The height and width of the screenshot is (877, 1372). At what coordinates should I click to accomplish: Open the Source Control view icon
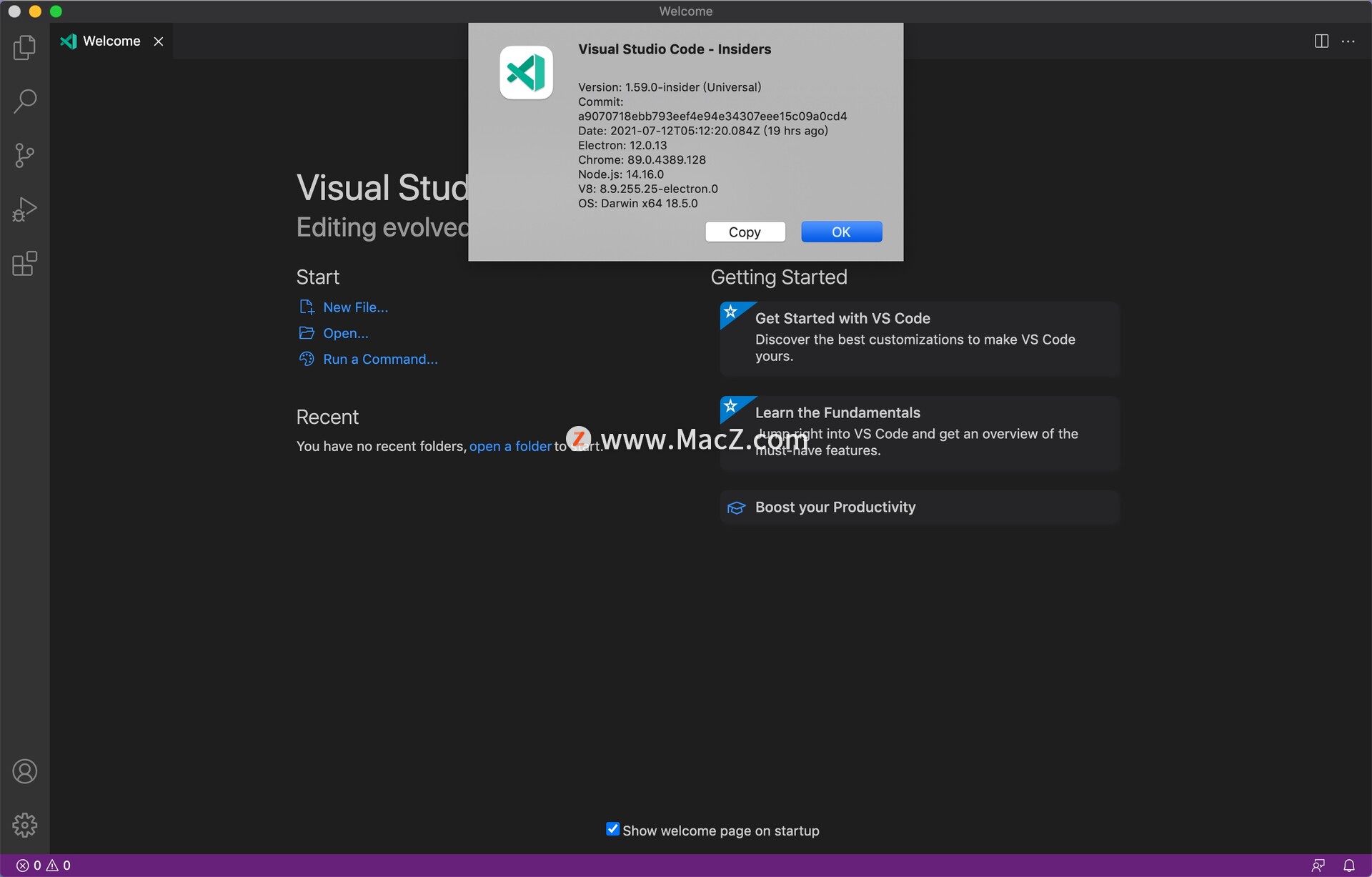[x=24, y=155]
